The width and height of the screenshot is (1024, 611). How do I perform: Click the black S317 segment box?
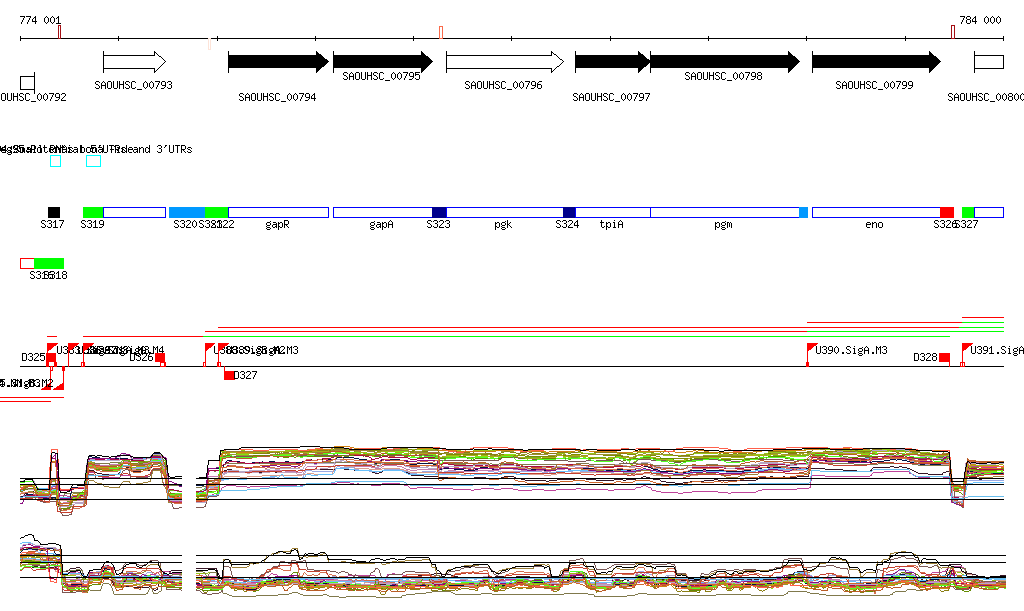point(54,212)
